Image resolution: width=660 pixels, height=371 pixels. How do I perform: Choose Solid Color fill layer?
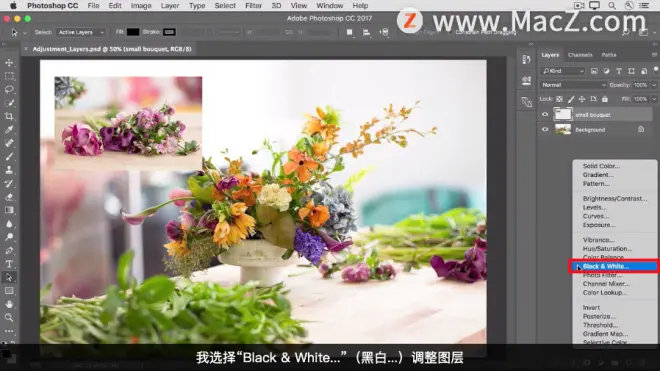tap(601, 166)
